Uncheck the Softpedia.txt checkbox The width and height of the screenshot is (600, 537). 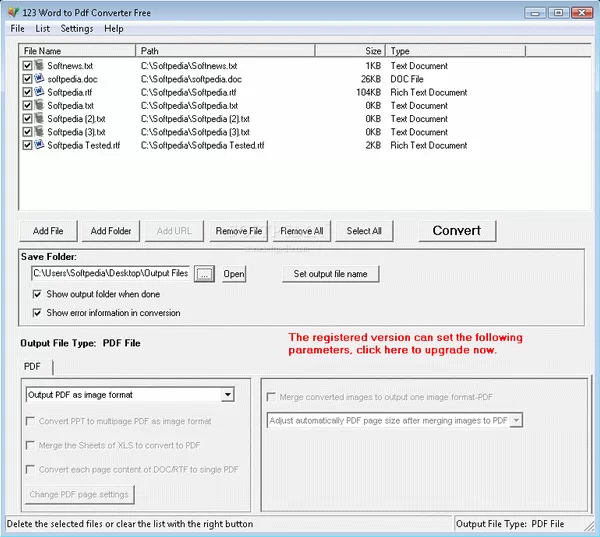pos(27,106)
